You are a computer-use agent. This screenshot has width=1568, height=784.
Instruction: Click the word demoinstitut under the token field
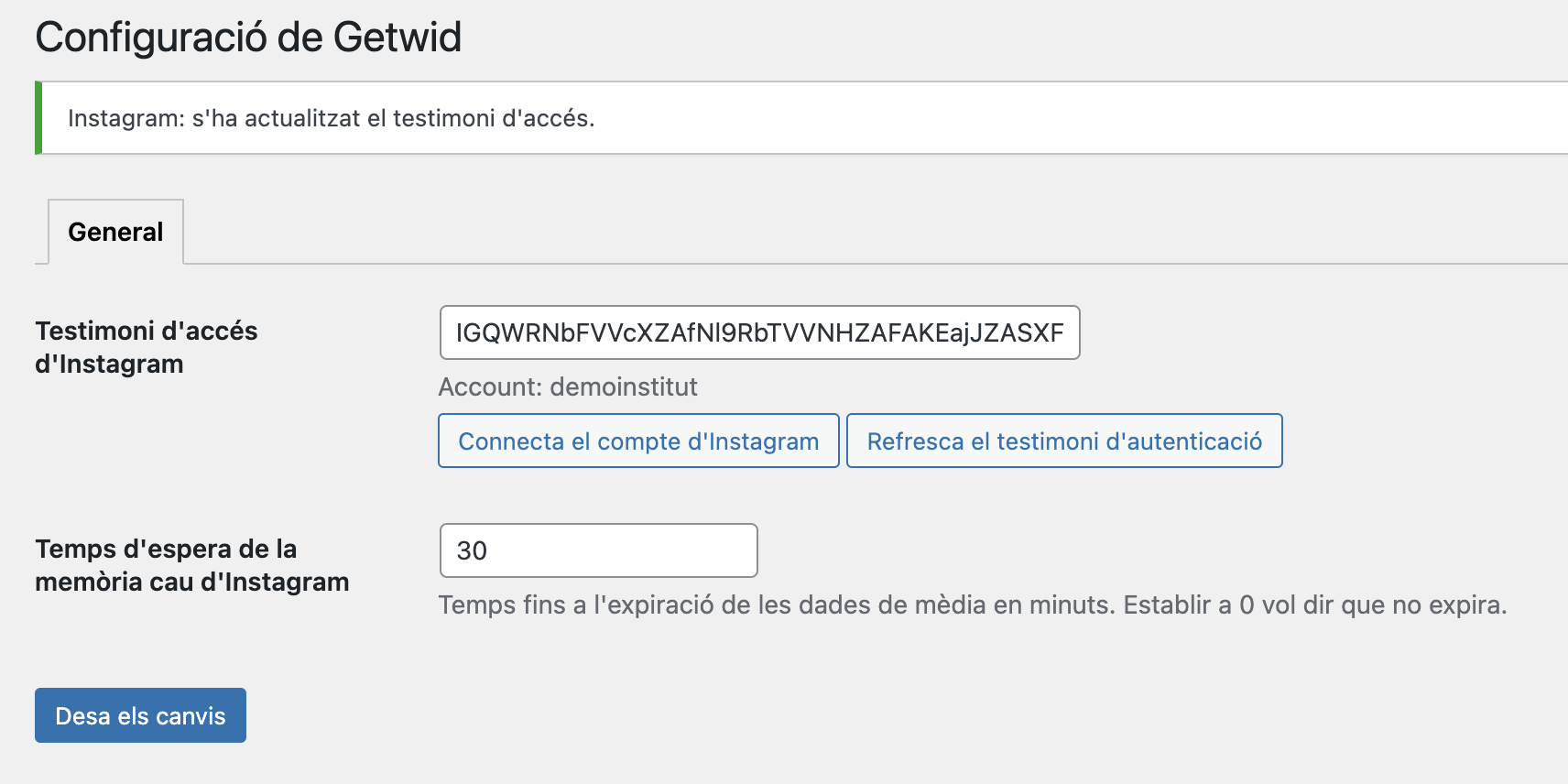click(x=624, y=387)
